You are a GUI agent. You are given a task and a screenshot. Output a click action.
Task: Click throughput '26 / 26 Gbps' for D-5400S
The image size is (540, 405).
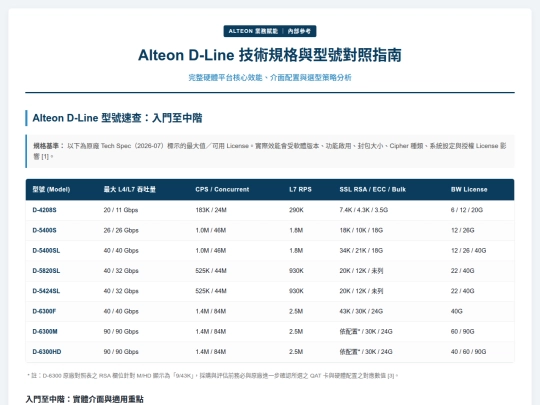121,230
